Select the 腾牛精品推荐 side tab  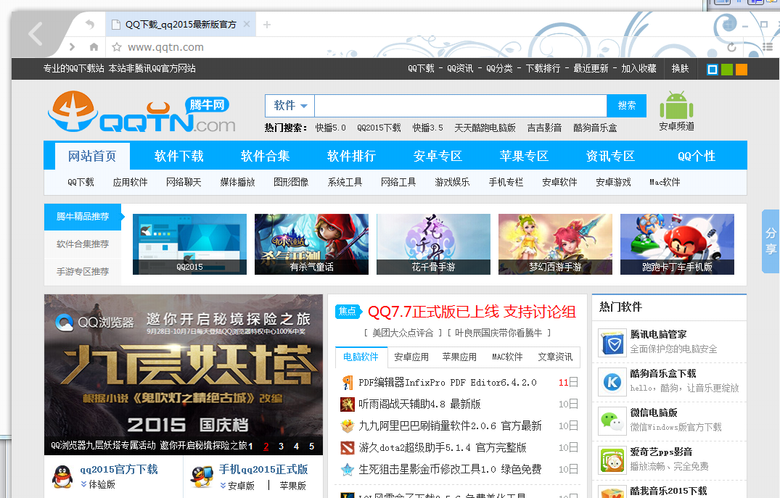(83, 216)
